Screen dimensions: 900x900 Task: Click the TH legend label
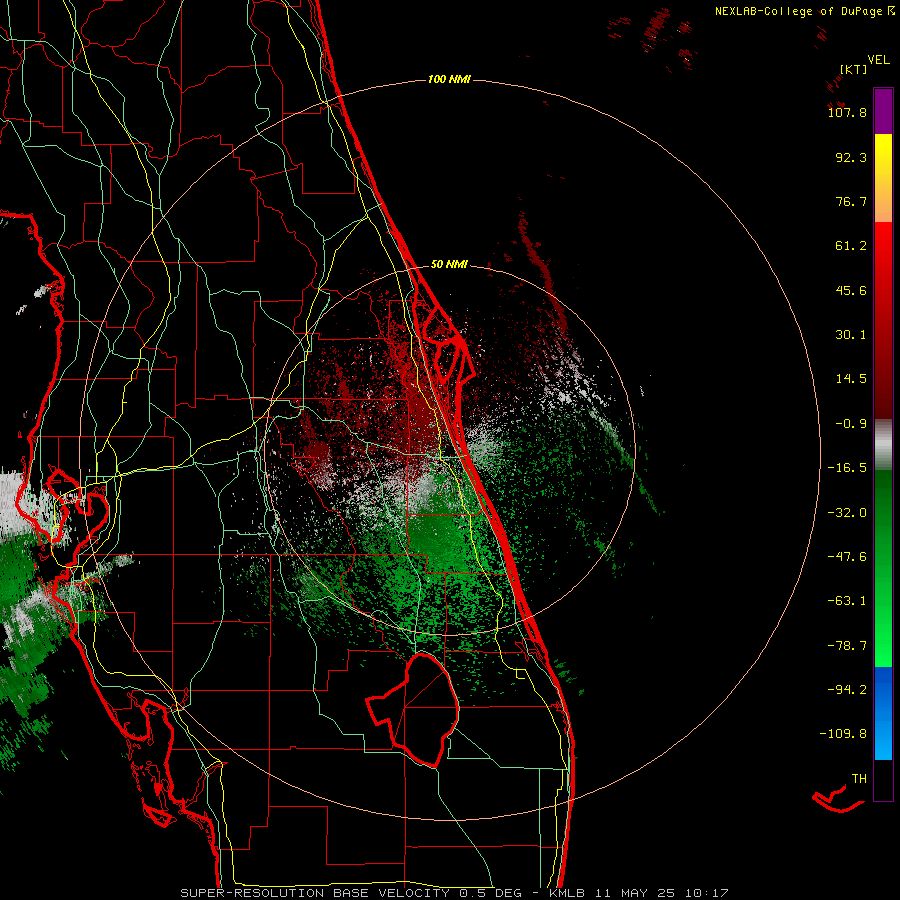pyautogui.click(x=859, y=778)
